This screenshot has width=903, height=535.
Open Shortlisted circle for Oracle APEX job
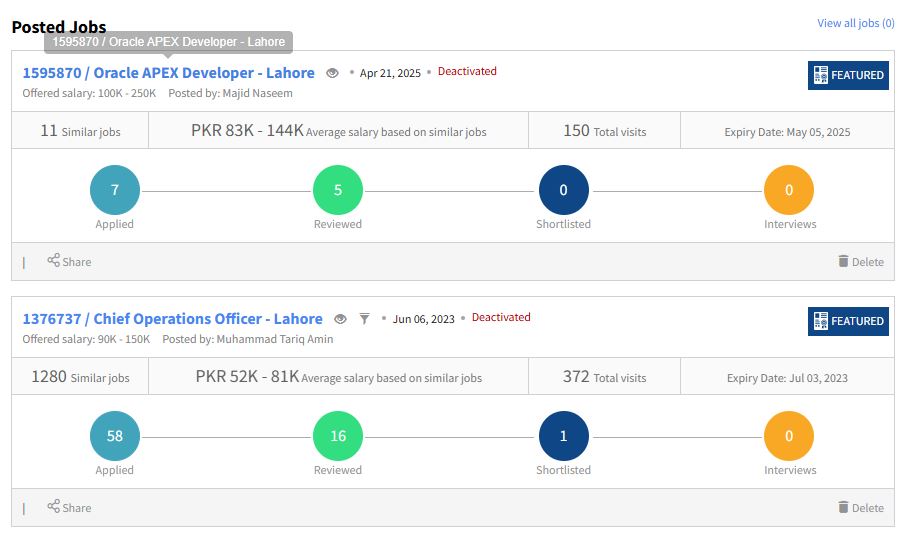tap(563, 190)
